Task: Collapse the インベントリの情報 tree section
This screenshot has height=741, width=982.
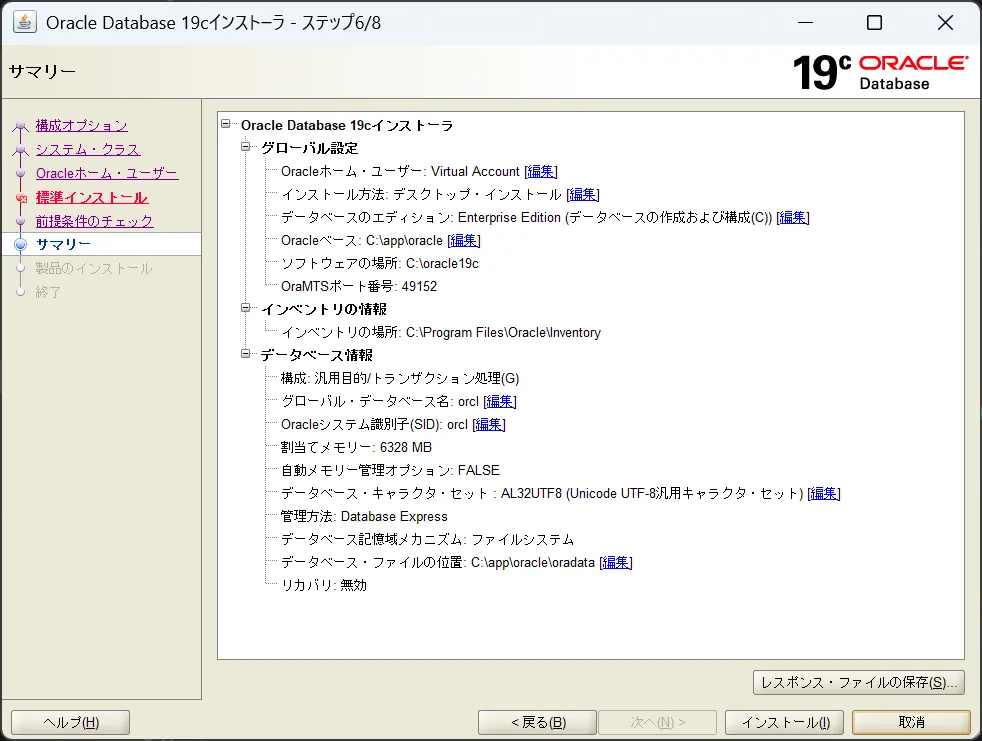Action: pyautogui.click(x=246, y=308)
